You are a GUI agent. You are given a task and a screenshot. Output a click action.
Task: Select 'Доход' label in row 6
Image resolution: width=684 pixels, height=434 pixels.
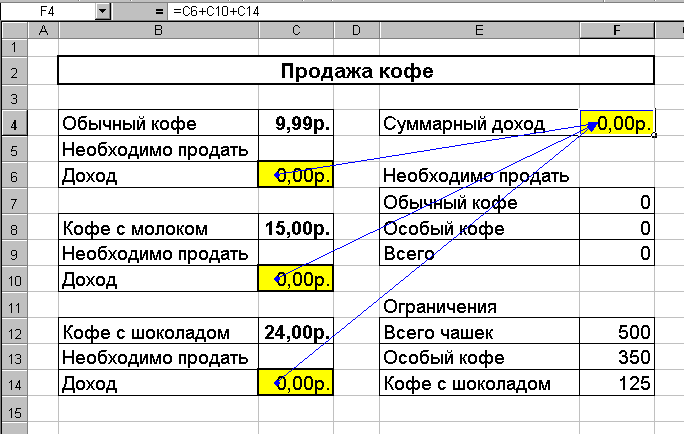pos(158,175)
